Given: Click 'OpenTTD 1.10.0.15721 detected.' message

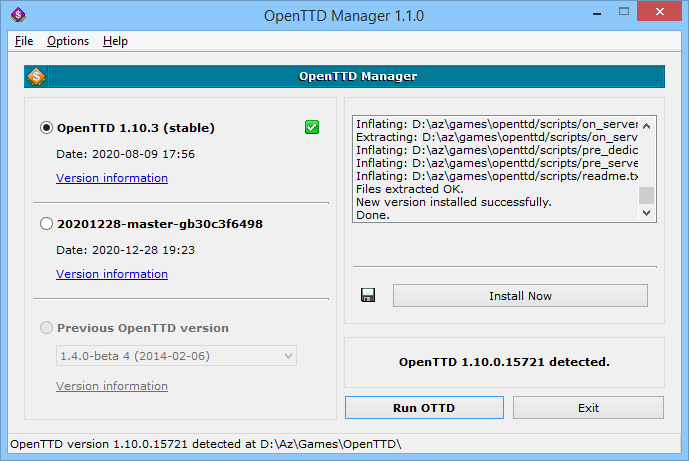Looking at the screenshot, I should (504, 362).
